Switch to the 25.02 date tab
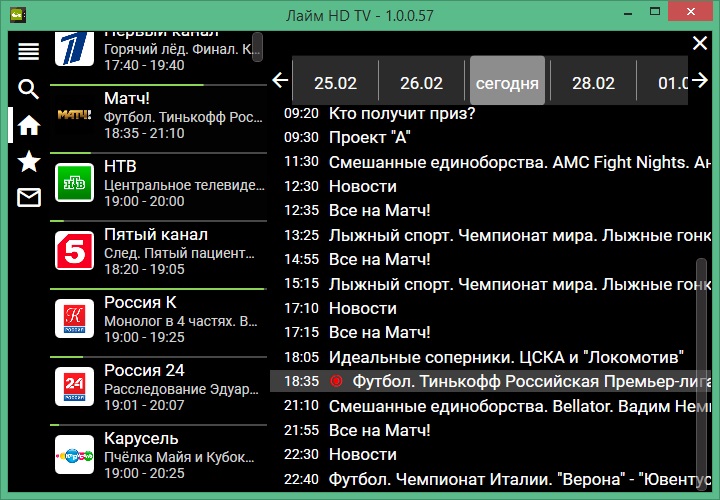This screenshot has width=720, height=500. coord(335,82)
